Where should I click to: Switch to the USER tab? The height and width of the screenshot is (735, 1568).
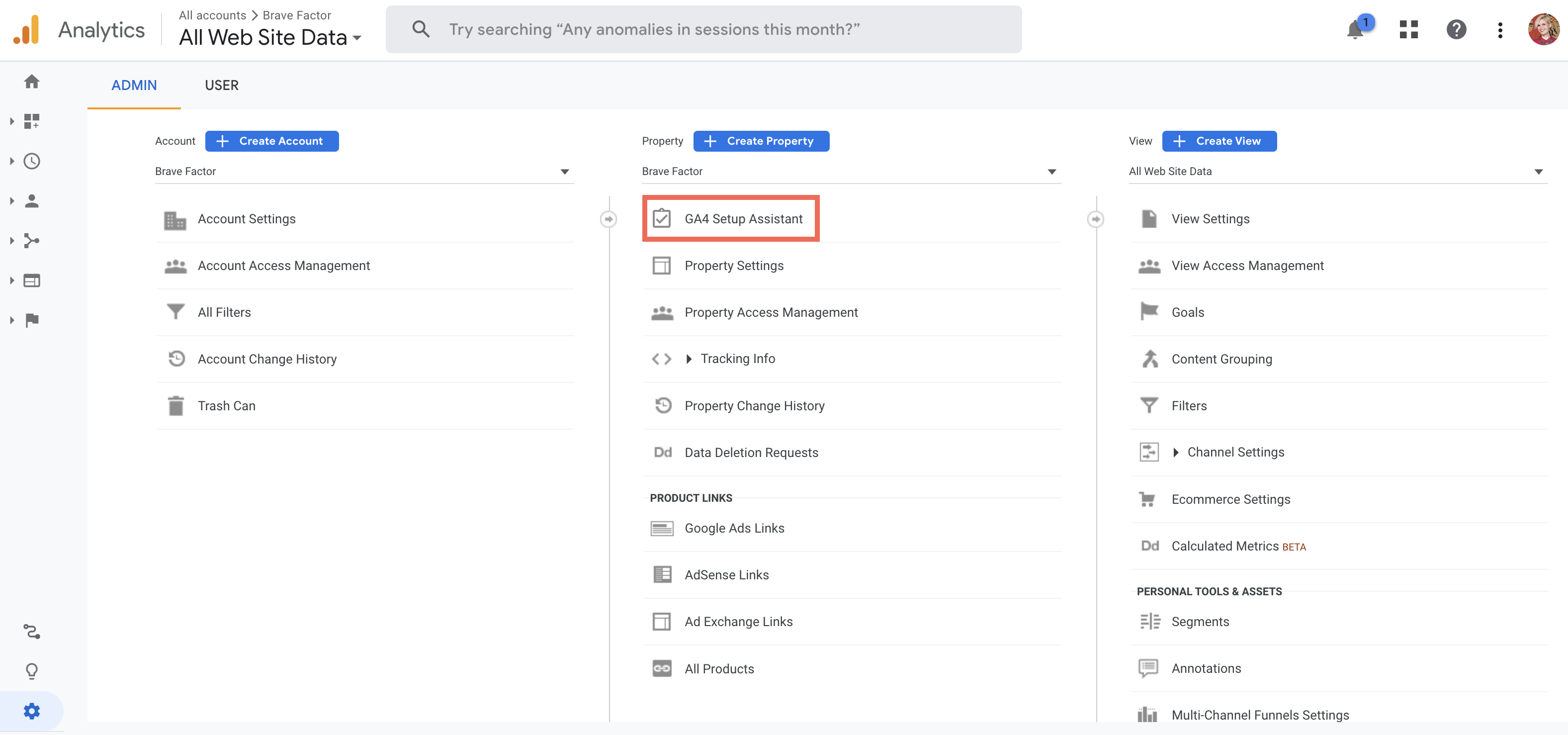(222, 85)
